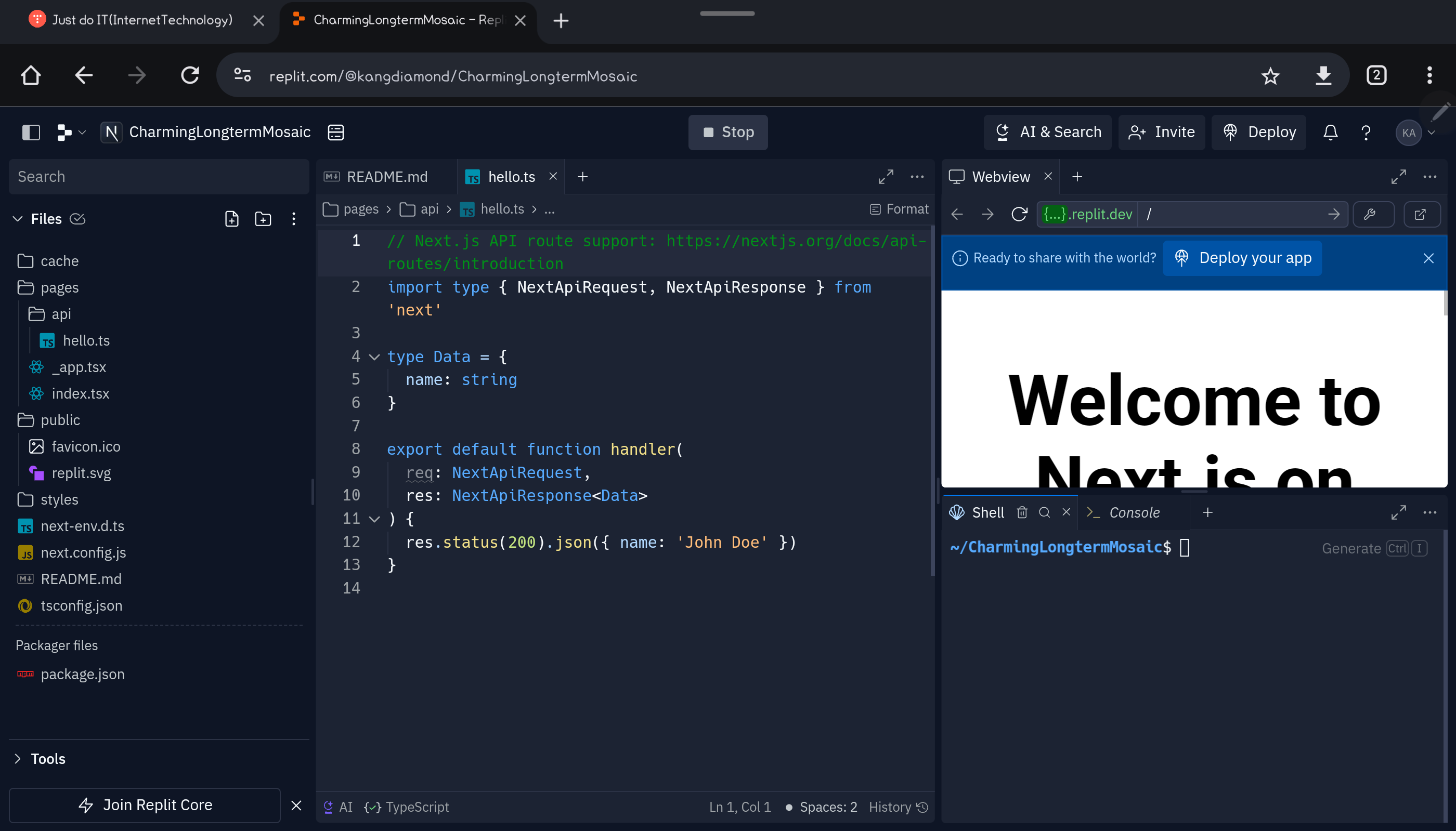This screenshot has height=831, width=1456.
Task: Click the file Search input field
Action: (159, 177)
